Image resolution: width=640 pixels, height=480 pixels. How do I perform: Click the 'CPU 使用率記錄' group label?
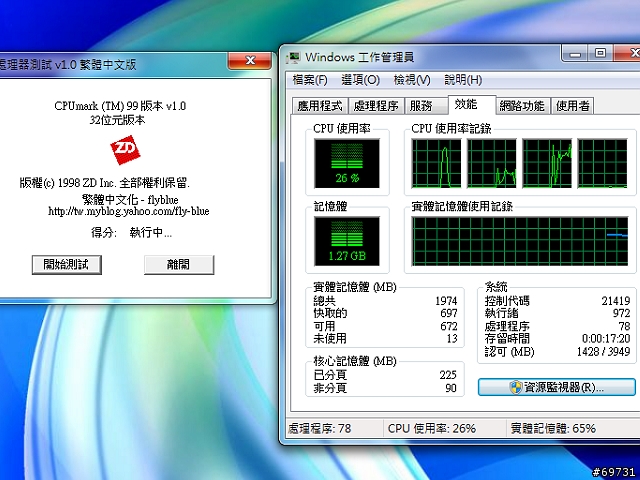tap(451, 129)
